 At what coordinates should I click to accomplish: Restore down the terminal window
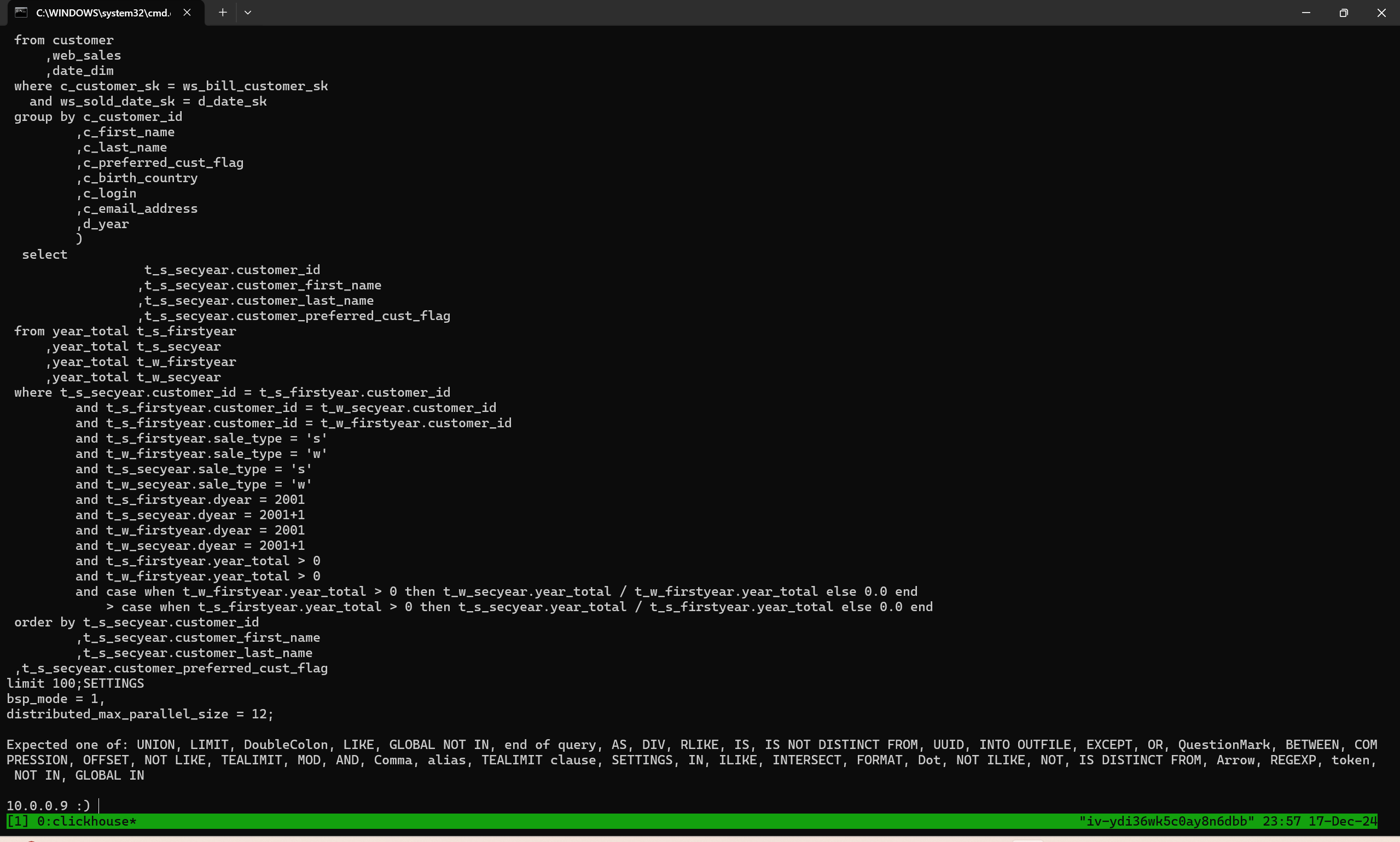[1343, 13]
